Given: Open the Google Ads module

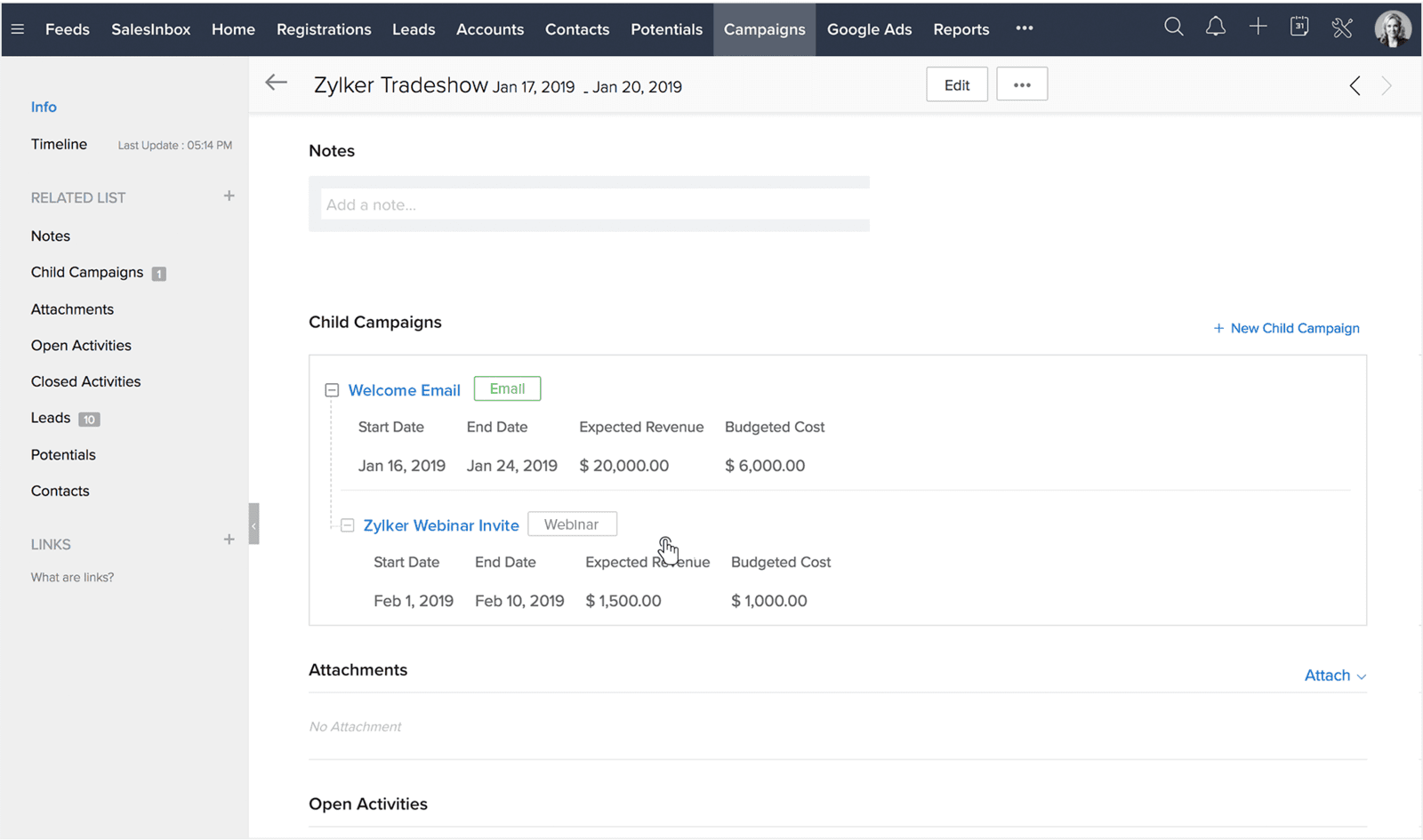Looking at the screenshot, I should coord(869,28).
